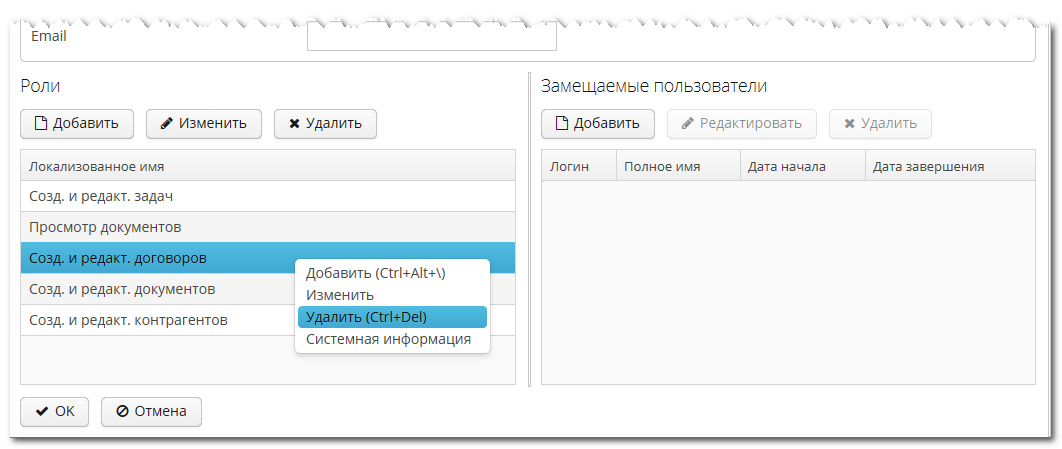Viewport: 1062px width, 449px height.
Task: Click into the Email input field
Action: pos(431,37)
